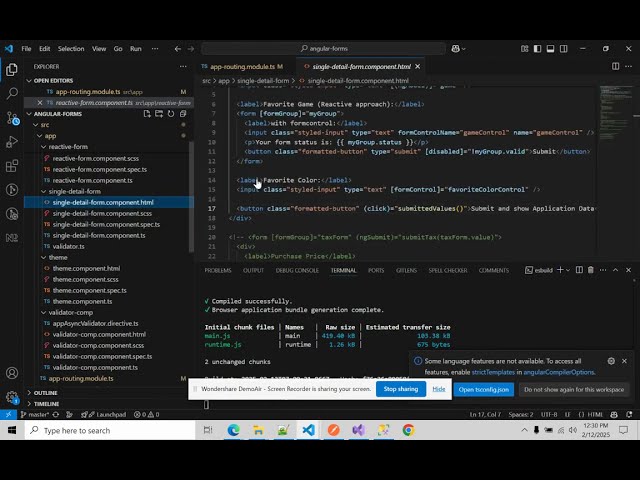Click New File icon in ANGULAR-FORMS header
The height and width of the screenshot is (480, 640).
147,114
